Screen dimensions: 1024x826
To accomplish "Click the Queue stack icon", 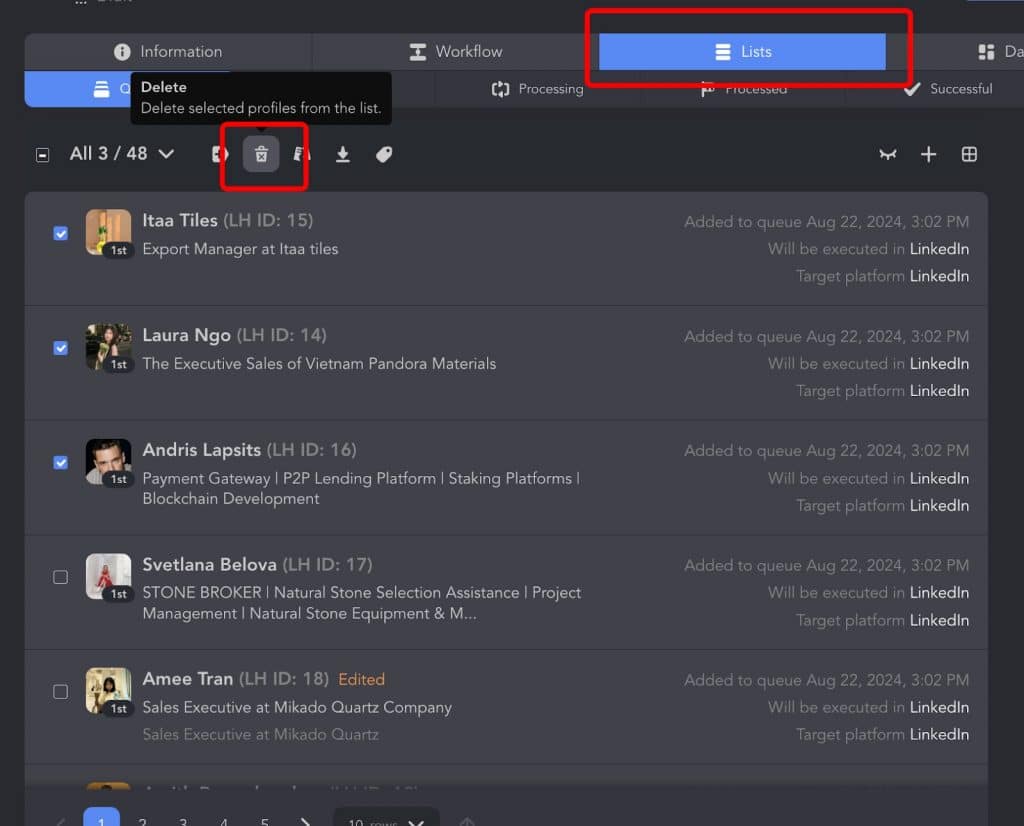I will 101,89.
